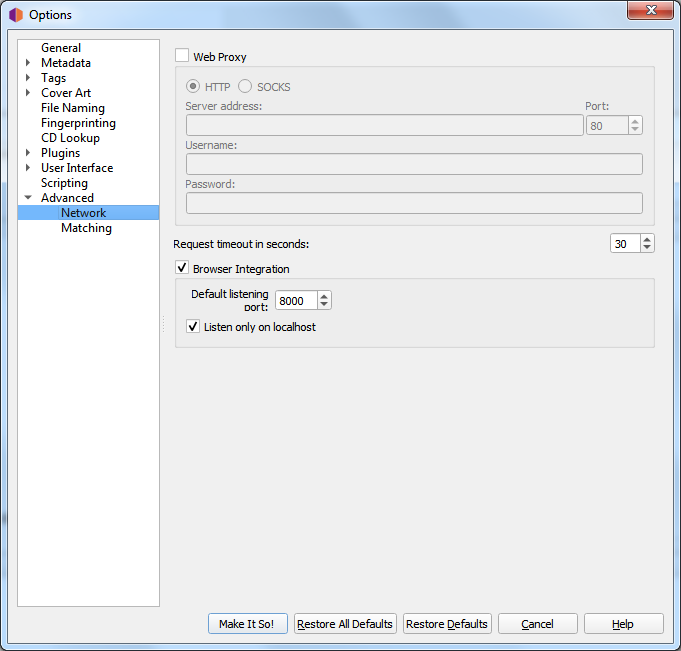Screen dimensions: 681x651
Task: Expand the Tags tree arrow
Action: [x=28, y=78]
